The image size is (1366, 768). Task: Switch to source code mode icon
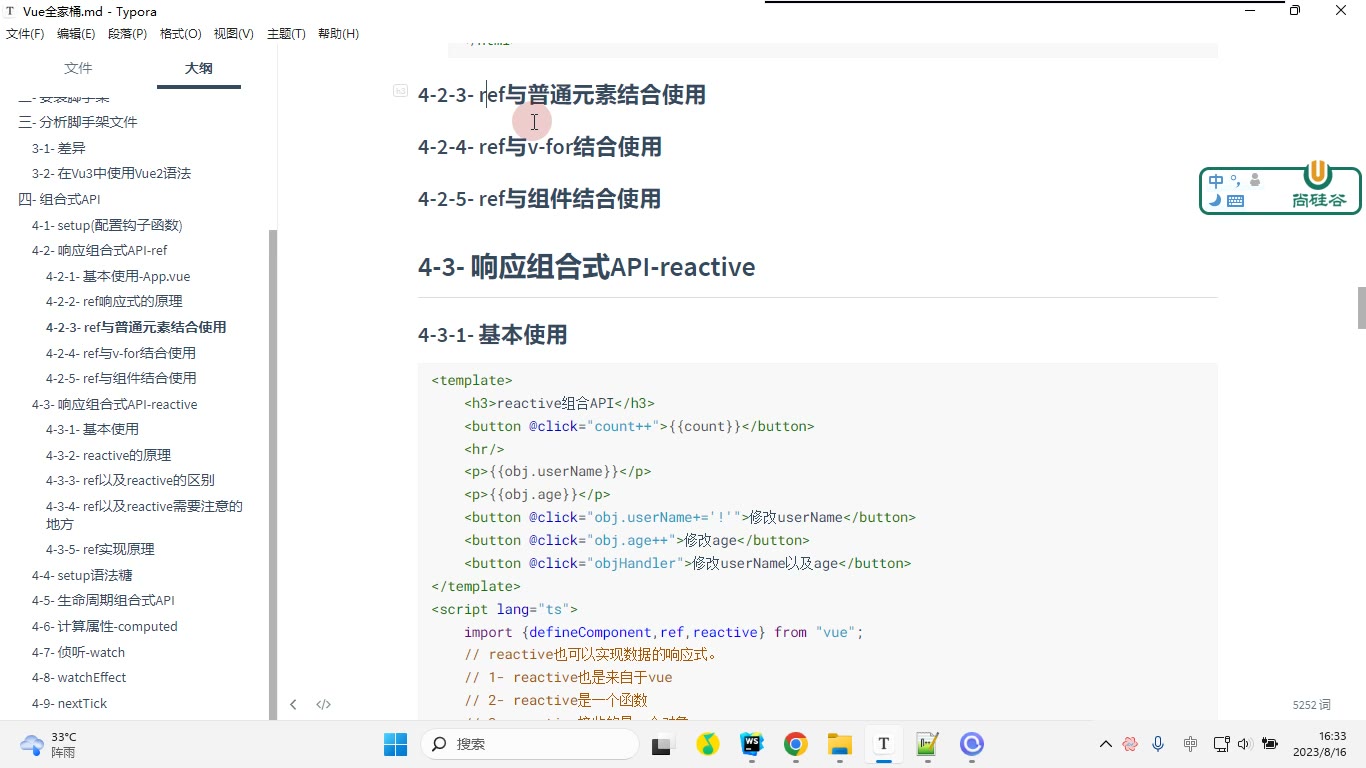(323, 704)
